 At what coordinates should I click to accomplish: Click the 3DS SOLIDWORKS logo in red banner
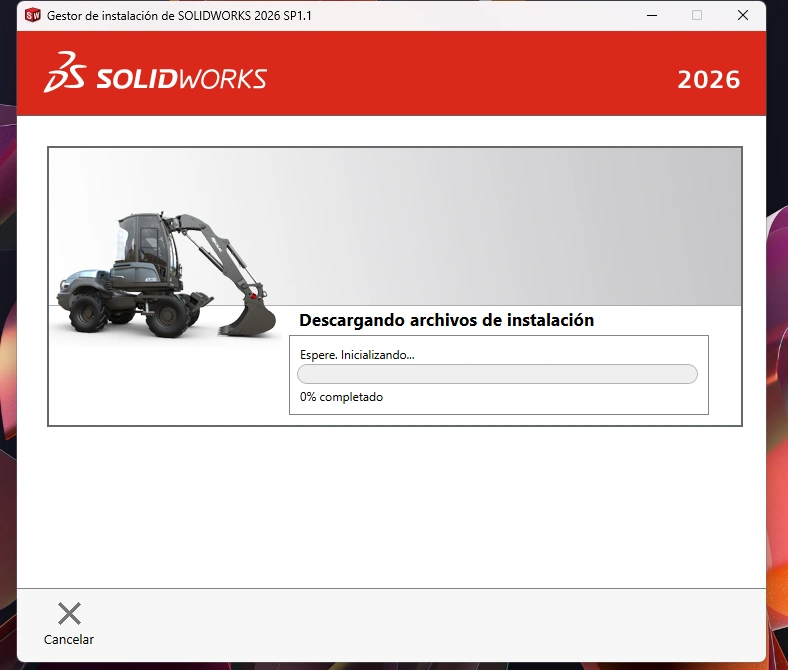[x=155, y=72]
